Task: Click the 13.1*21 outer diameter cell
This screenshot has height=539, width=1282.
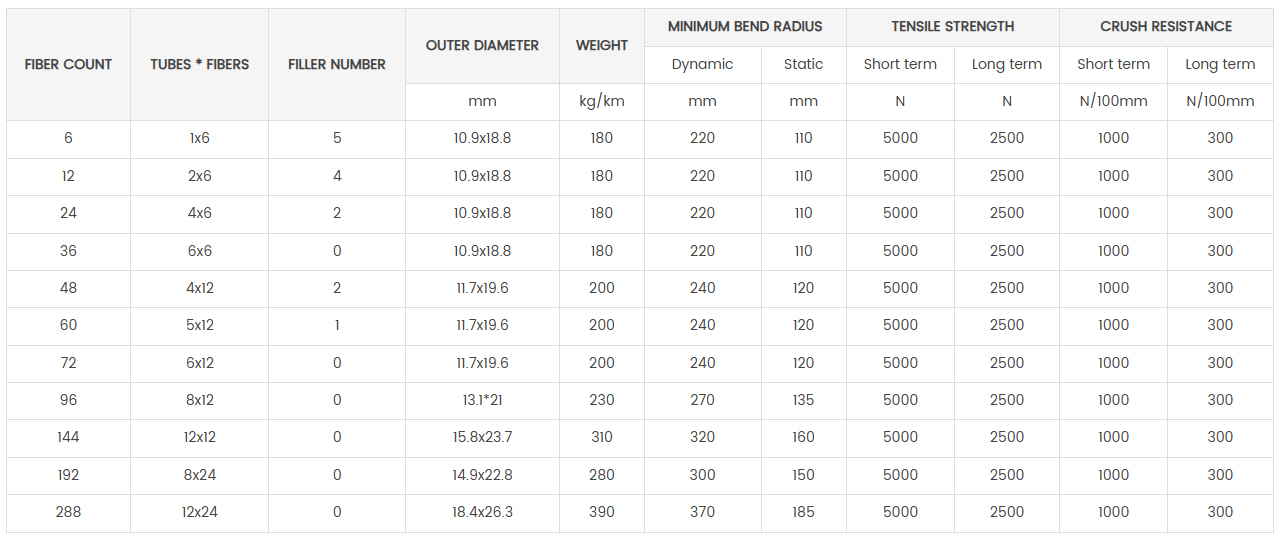Action: [482, 400]
